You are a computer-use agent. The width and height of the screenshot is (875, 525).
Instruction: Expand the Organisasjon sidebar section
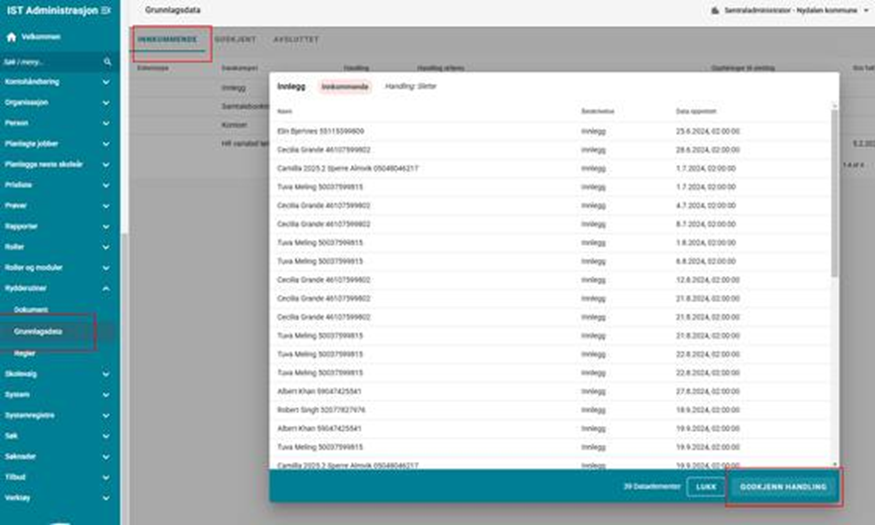pyautogui.click(x=106, y=102)
